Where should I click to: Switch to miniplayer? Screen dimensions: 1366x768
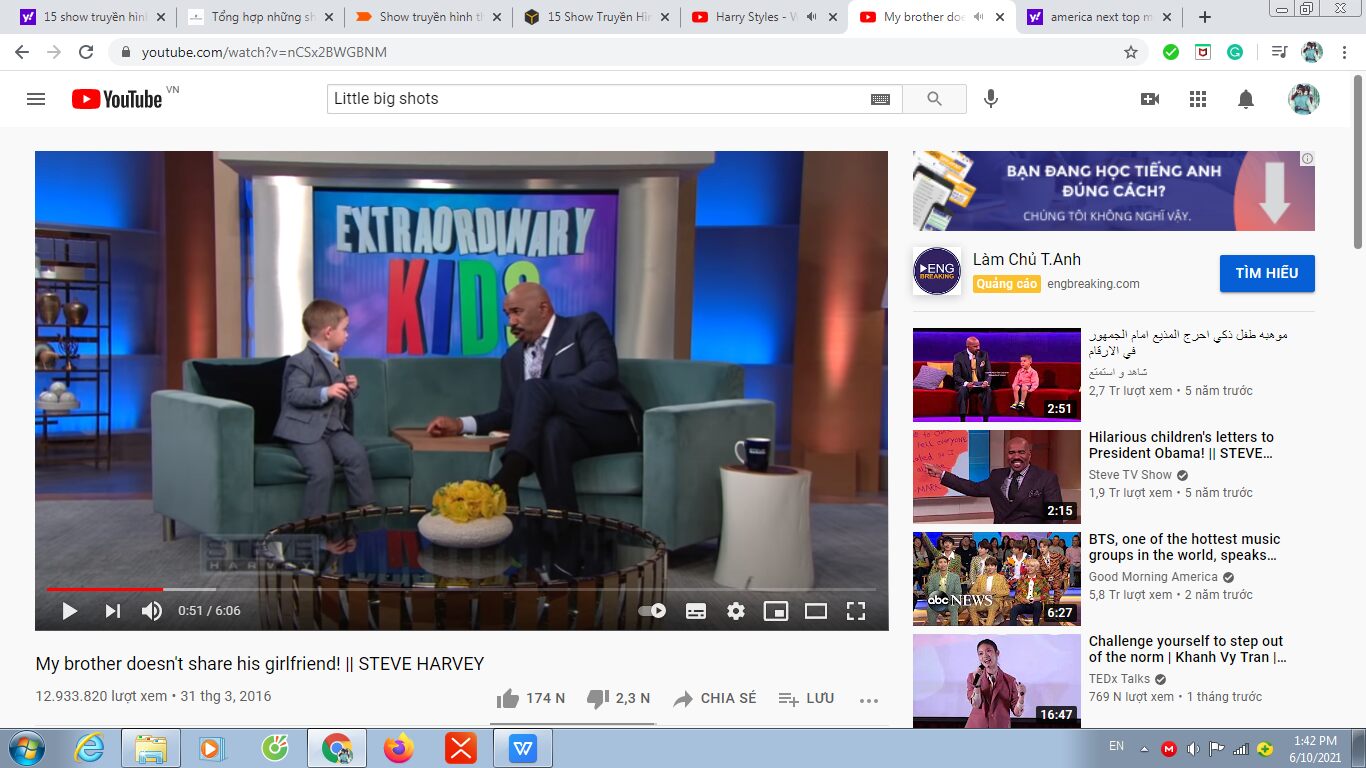[776, 611]
